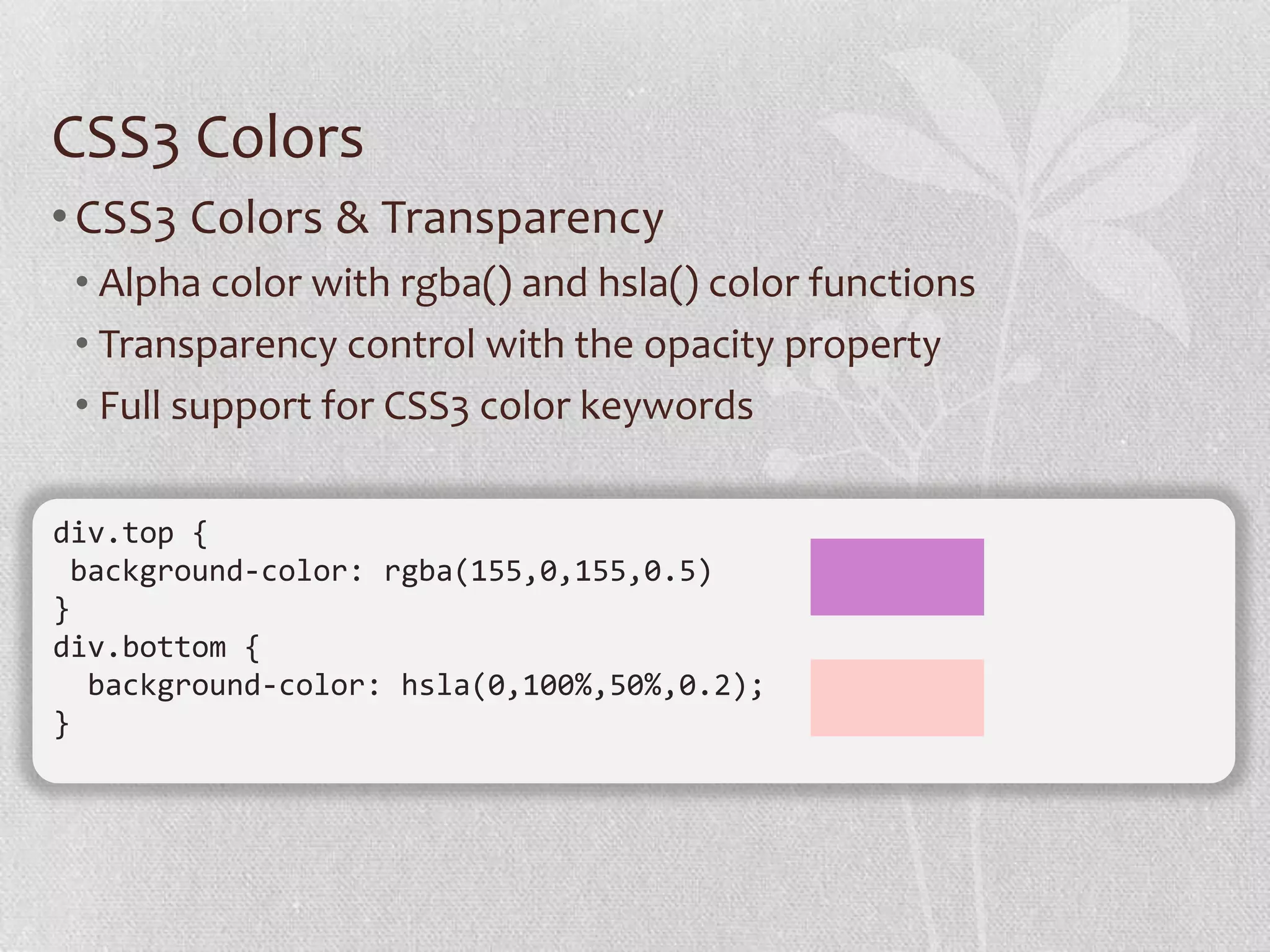Click the closing brace after div.bottom rule
The width and height of the screenshot is (1270, 952).
pos(61,725)
